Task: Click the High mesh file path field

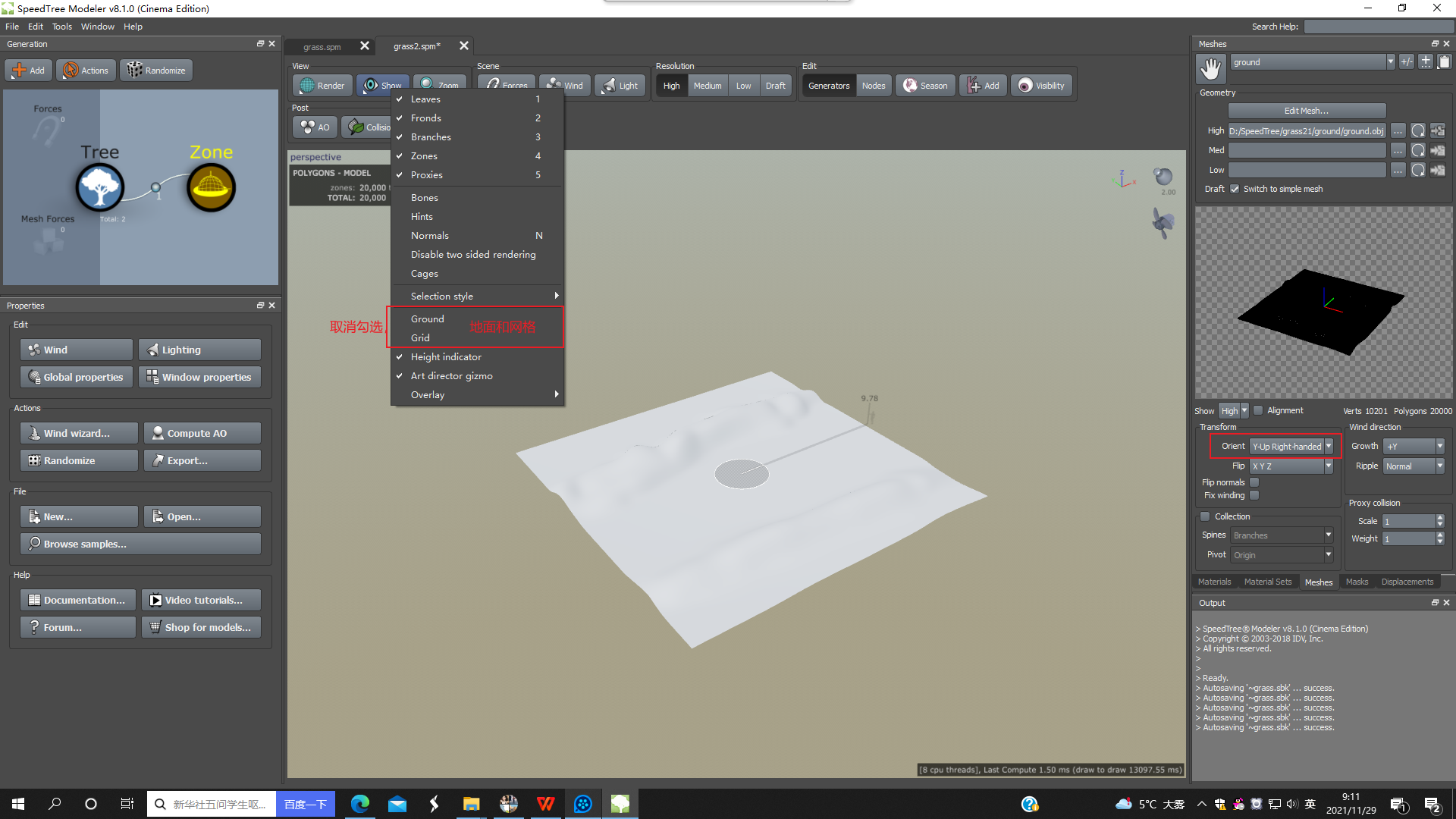Action: 1306,131
